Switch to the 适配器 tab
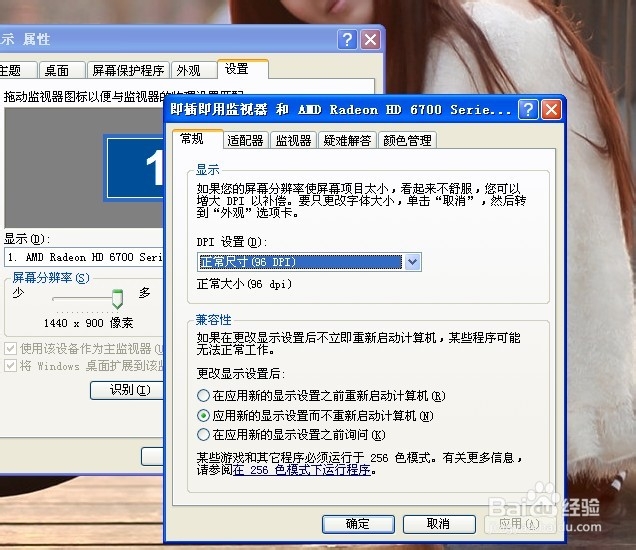 point(245,140)
